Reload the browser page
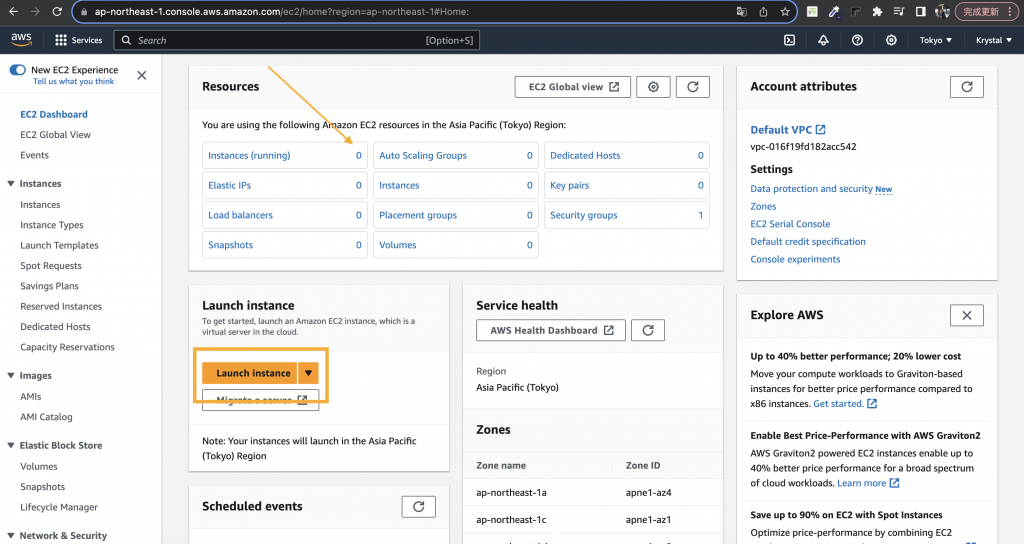This screenshot has width=1024, height=544. pos(57,12)
